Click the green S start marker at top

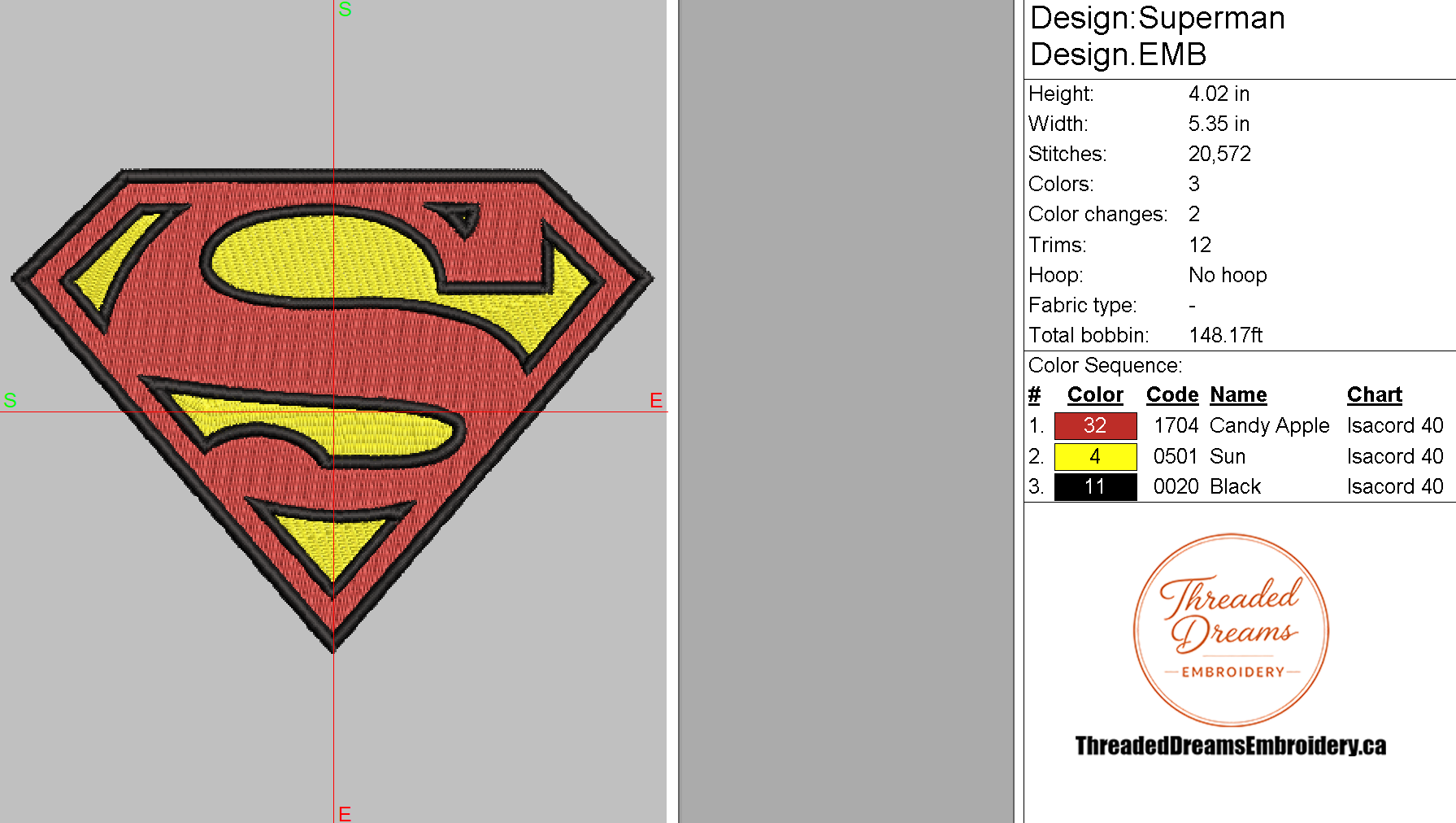pos(345,10)
